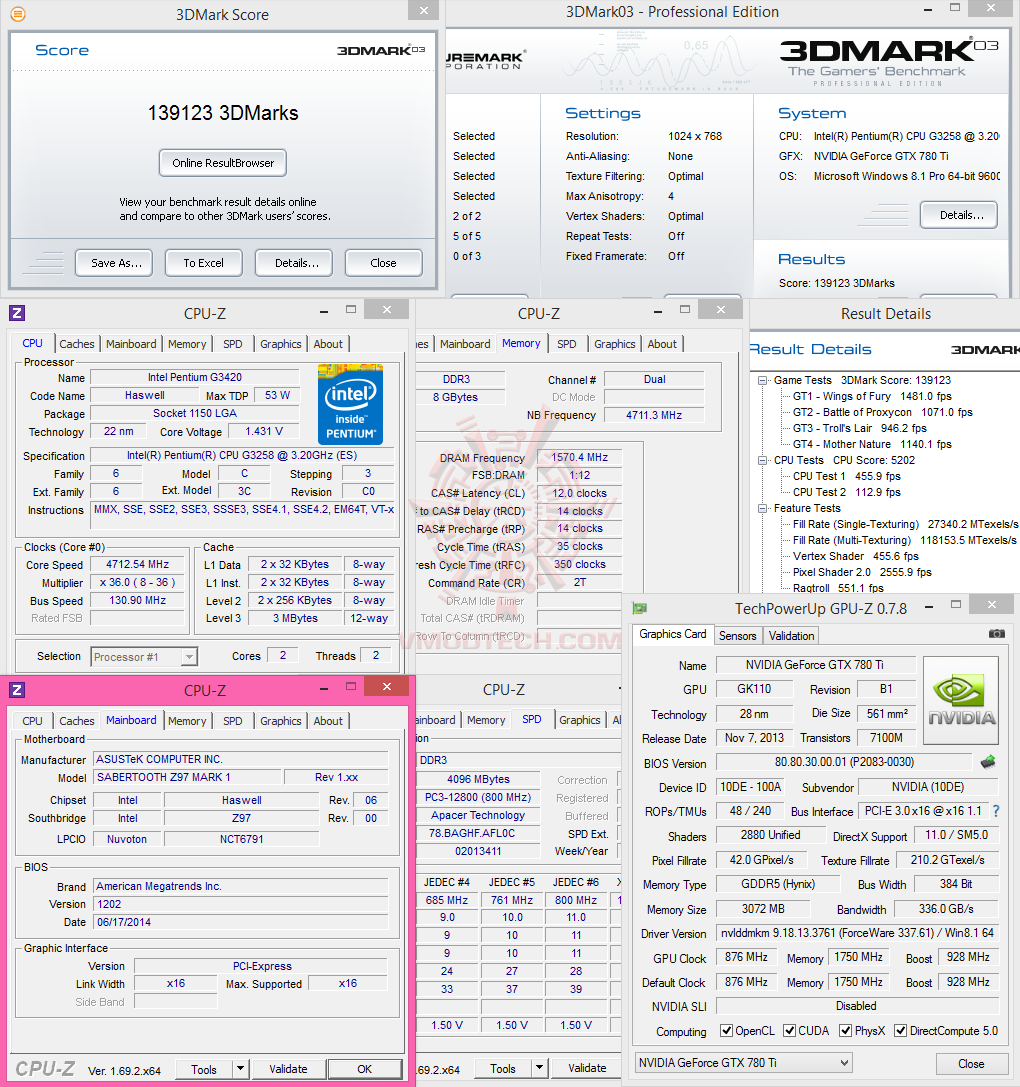Select CPU Test 1 result row

tap(847, 476)
